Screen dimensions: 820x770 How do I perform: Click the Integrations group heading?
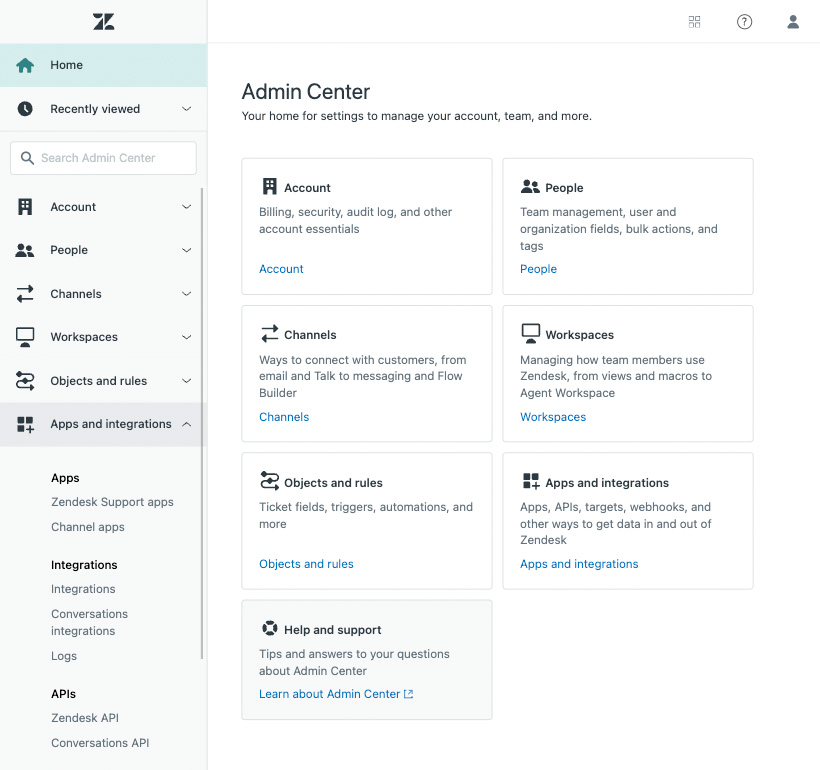tap(84, 565)
